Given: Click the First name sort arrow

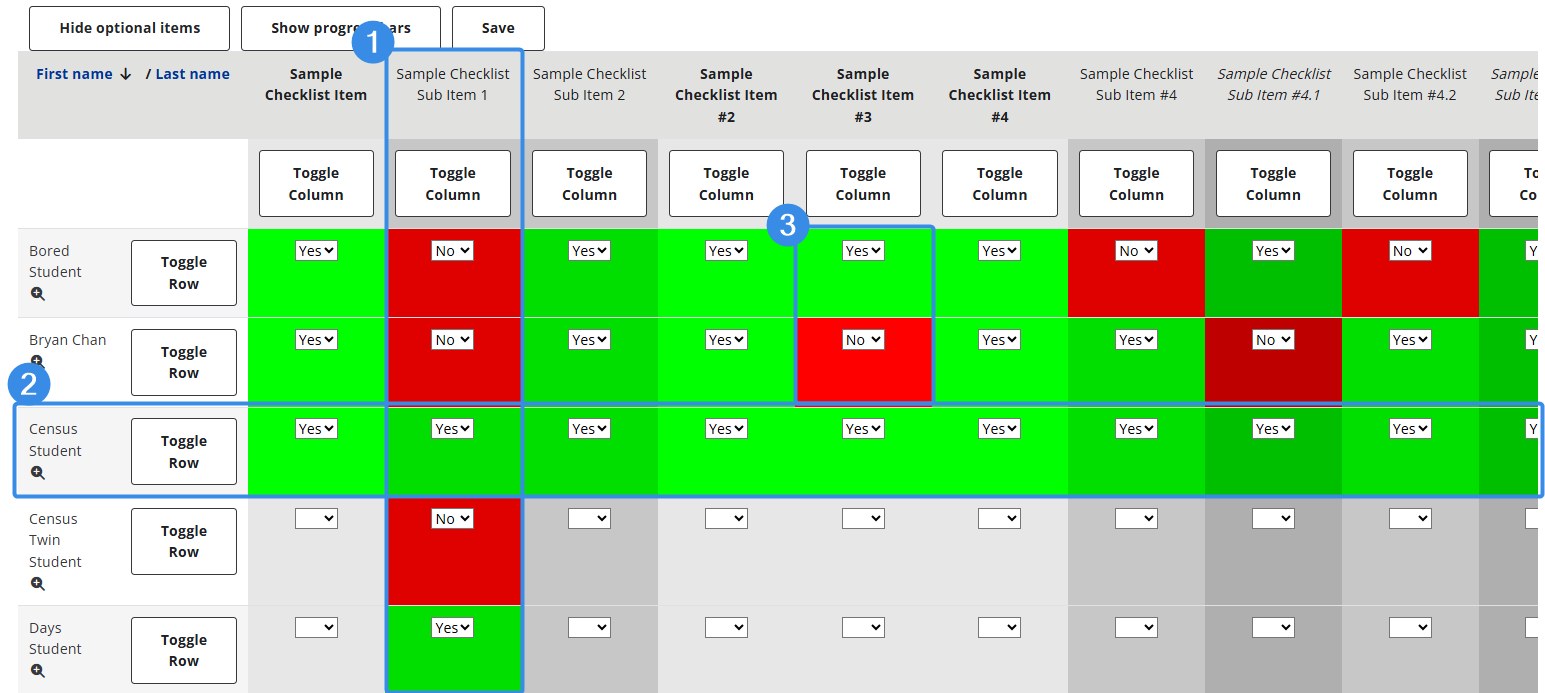Looking at the screenshot, I should coord(125,74).
